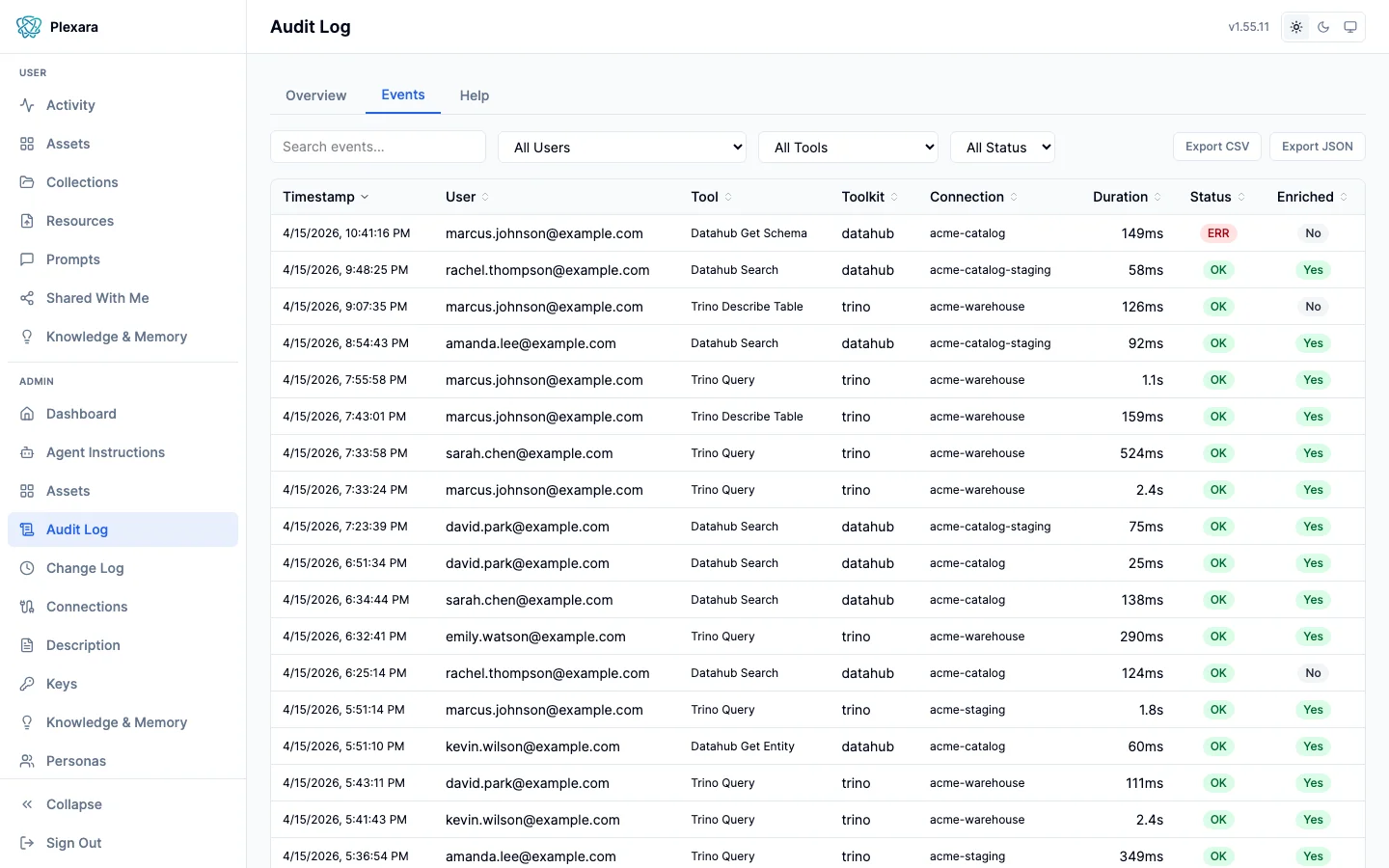Click rachel.thompson@example.com in 9:48:25 PM row

(548, 270)
